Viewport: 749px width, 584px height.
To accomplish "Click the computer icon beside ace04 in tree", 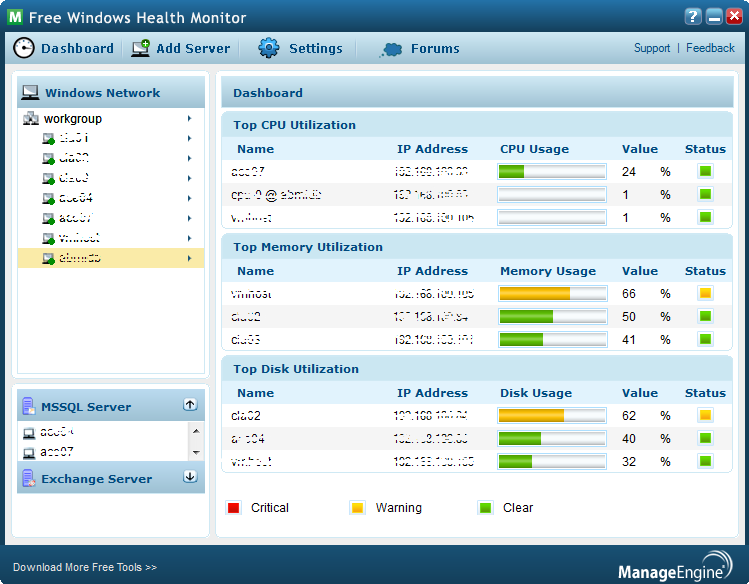I will [x=48, y=198].
